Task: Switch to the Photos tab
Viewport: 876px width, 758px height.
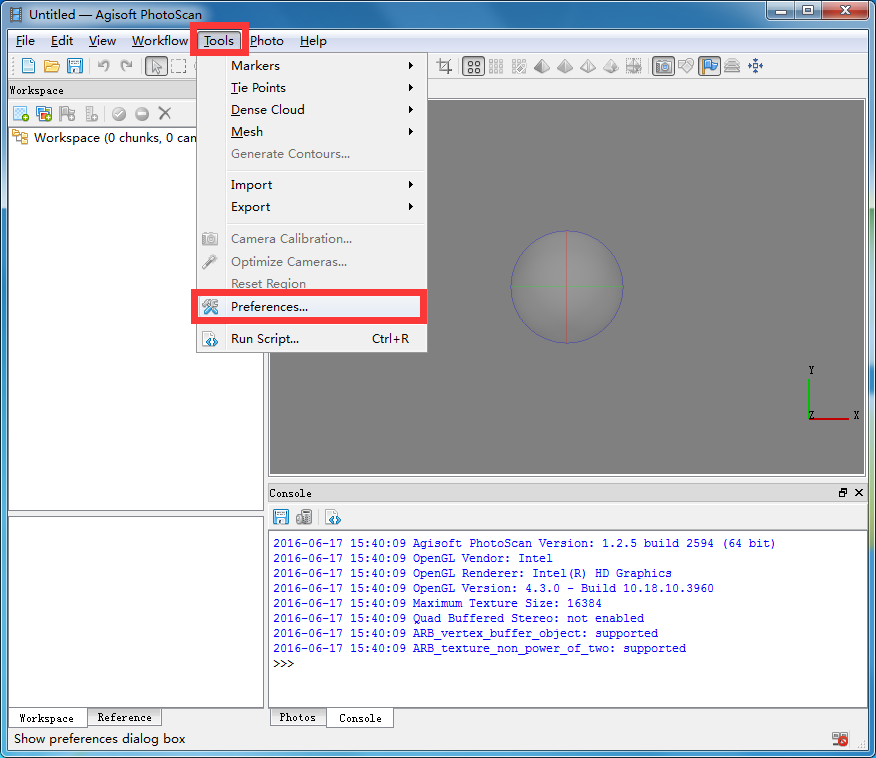Action: point(297,717)
